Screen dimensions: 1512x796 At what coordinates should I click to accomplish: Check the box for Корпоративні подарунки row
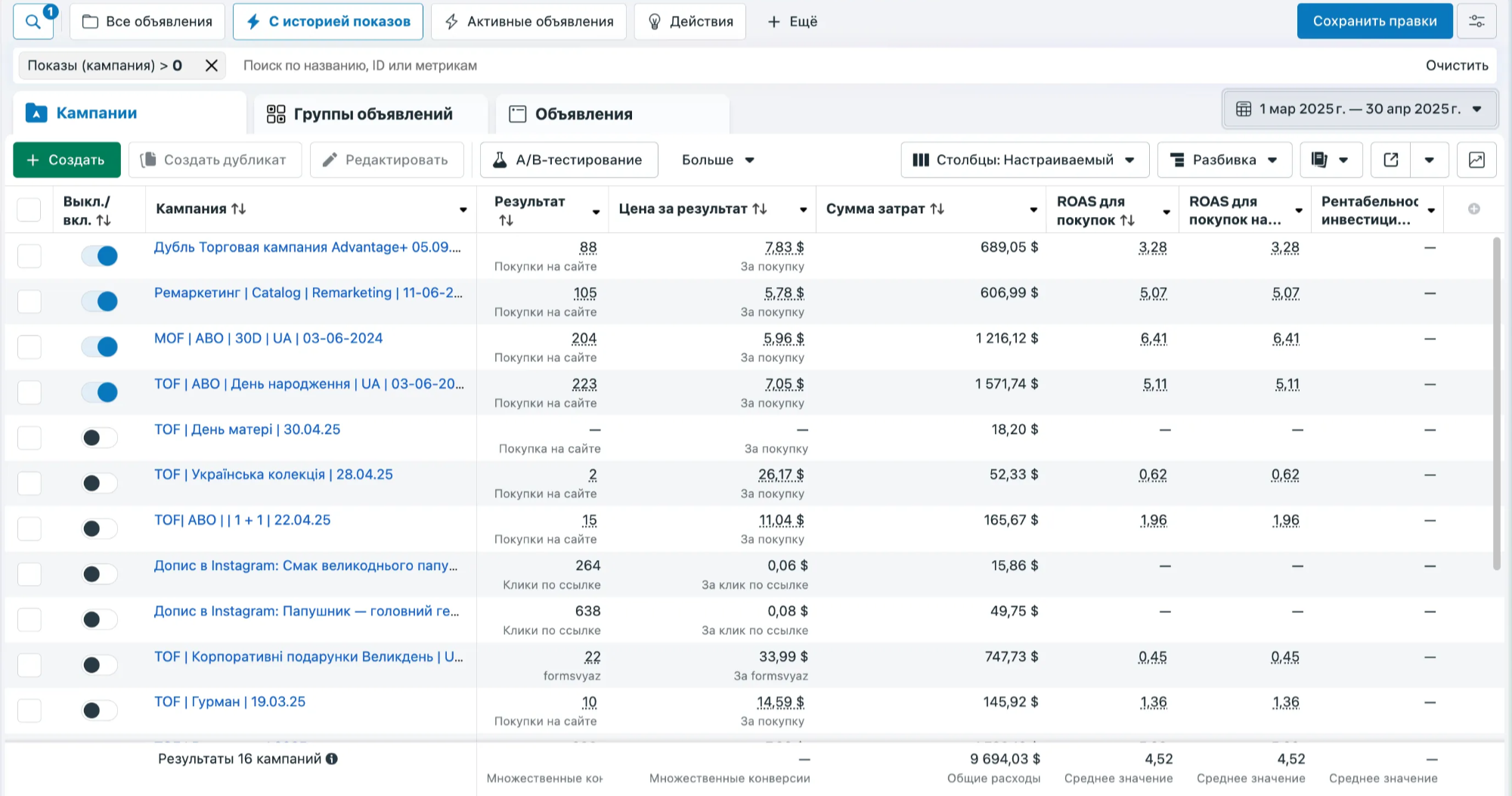point(29,665)
